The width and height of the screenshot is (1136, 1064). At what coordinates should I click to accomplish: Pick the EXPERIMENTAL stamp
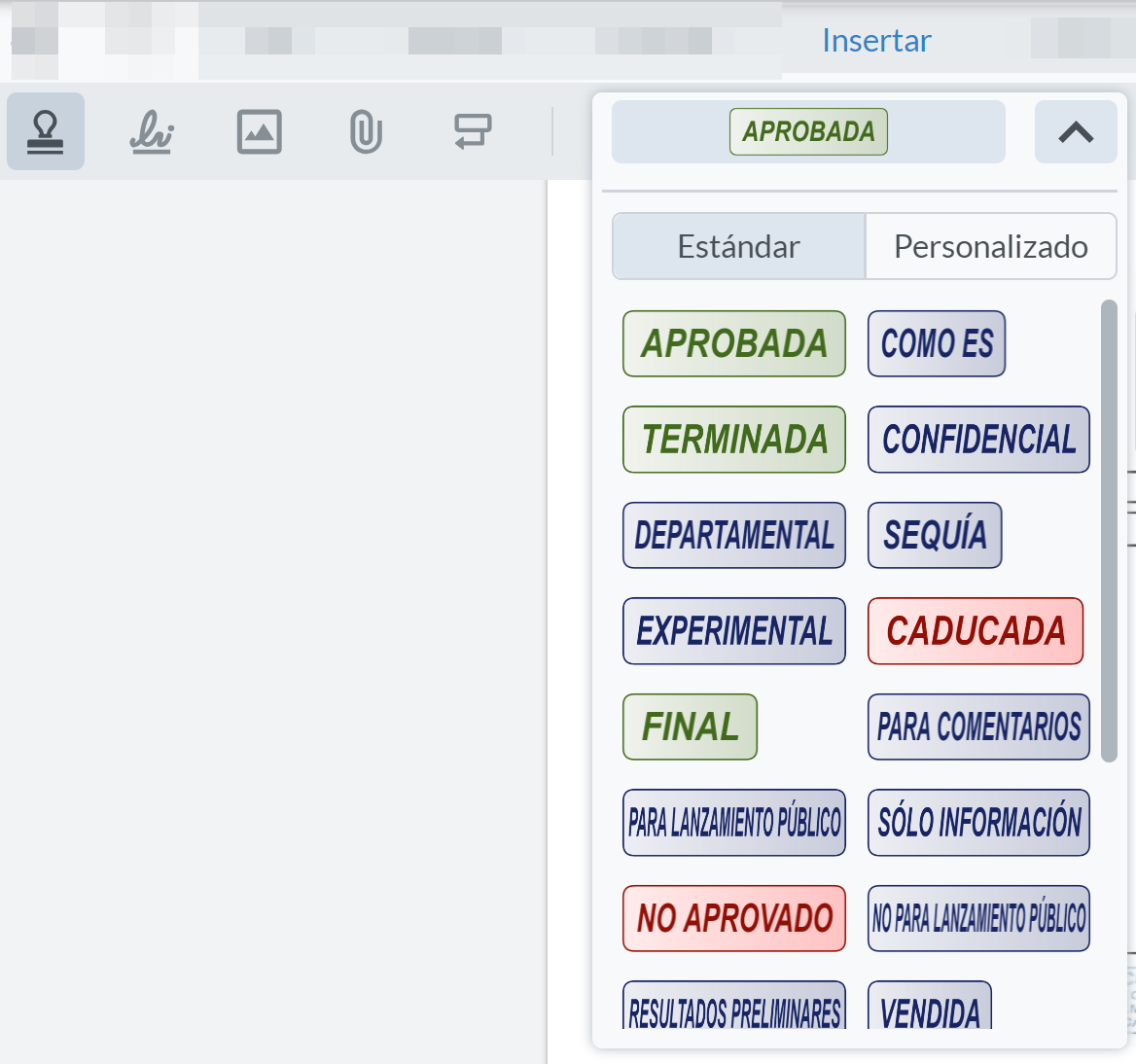pyautogui.click(x=734, y=631)
